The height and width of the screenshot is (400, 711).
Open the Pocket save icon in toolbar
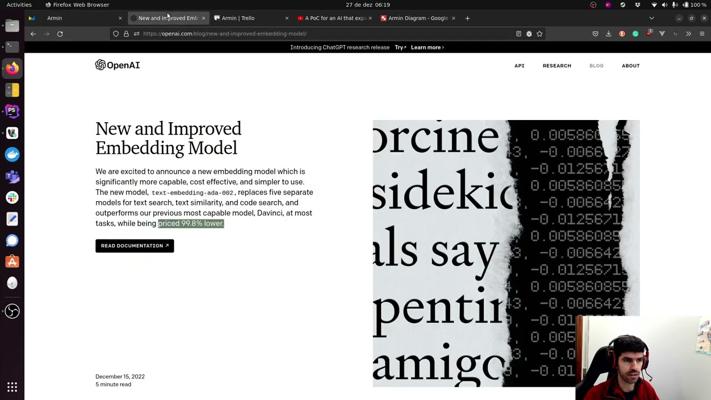click(595, 34)
